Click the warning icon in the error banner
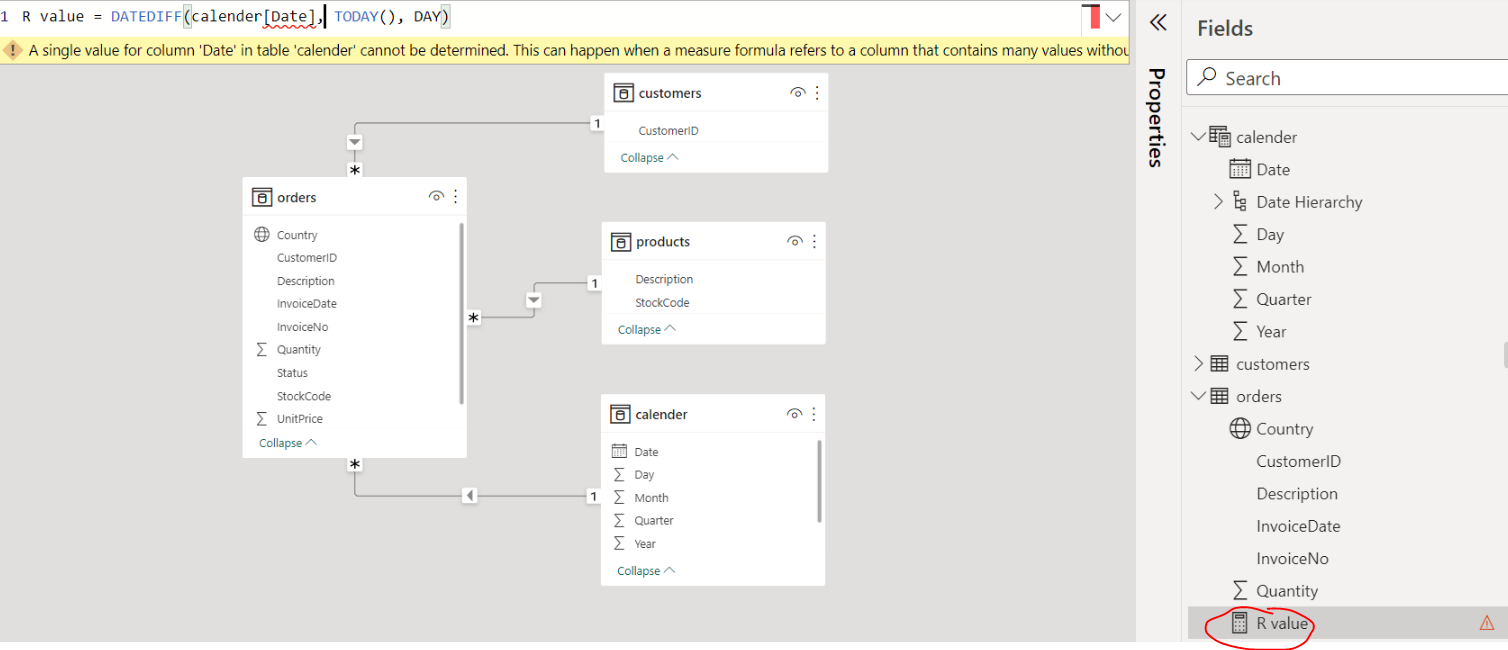Screen dimensions: 1508x650 click(x=13, y=50)
